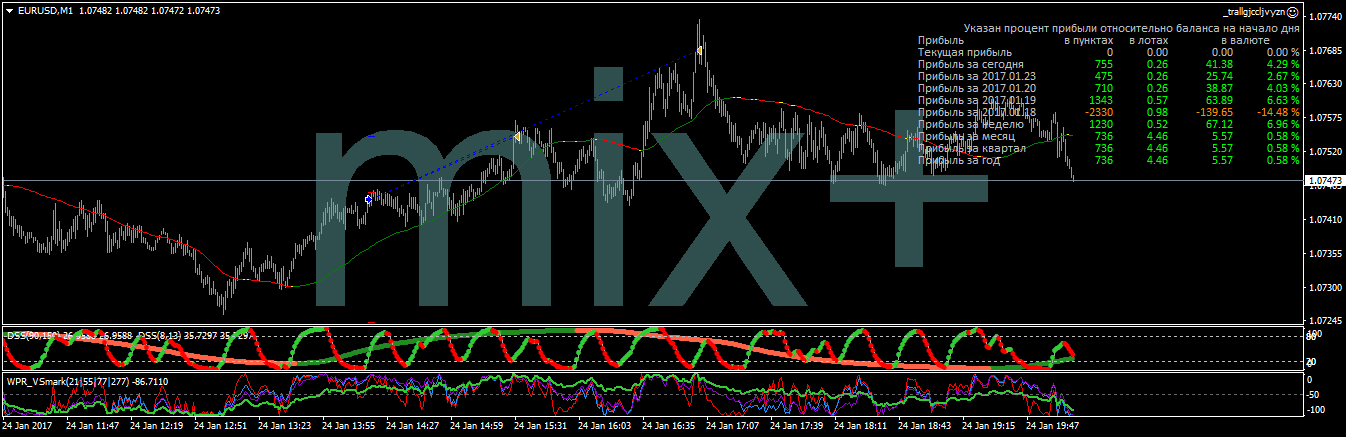Click the 'в лотах' column header

point(1148,40)
